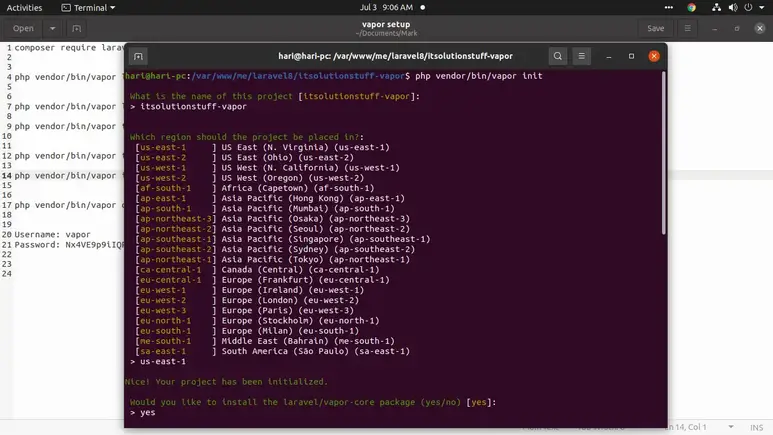This screenshot has height=435, width=773.
Task: Click 'Username: vapor' line in editor
Action: click(x=52, y=235)
